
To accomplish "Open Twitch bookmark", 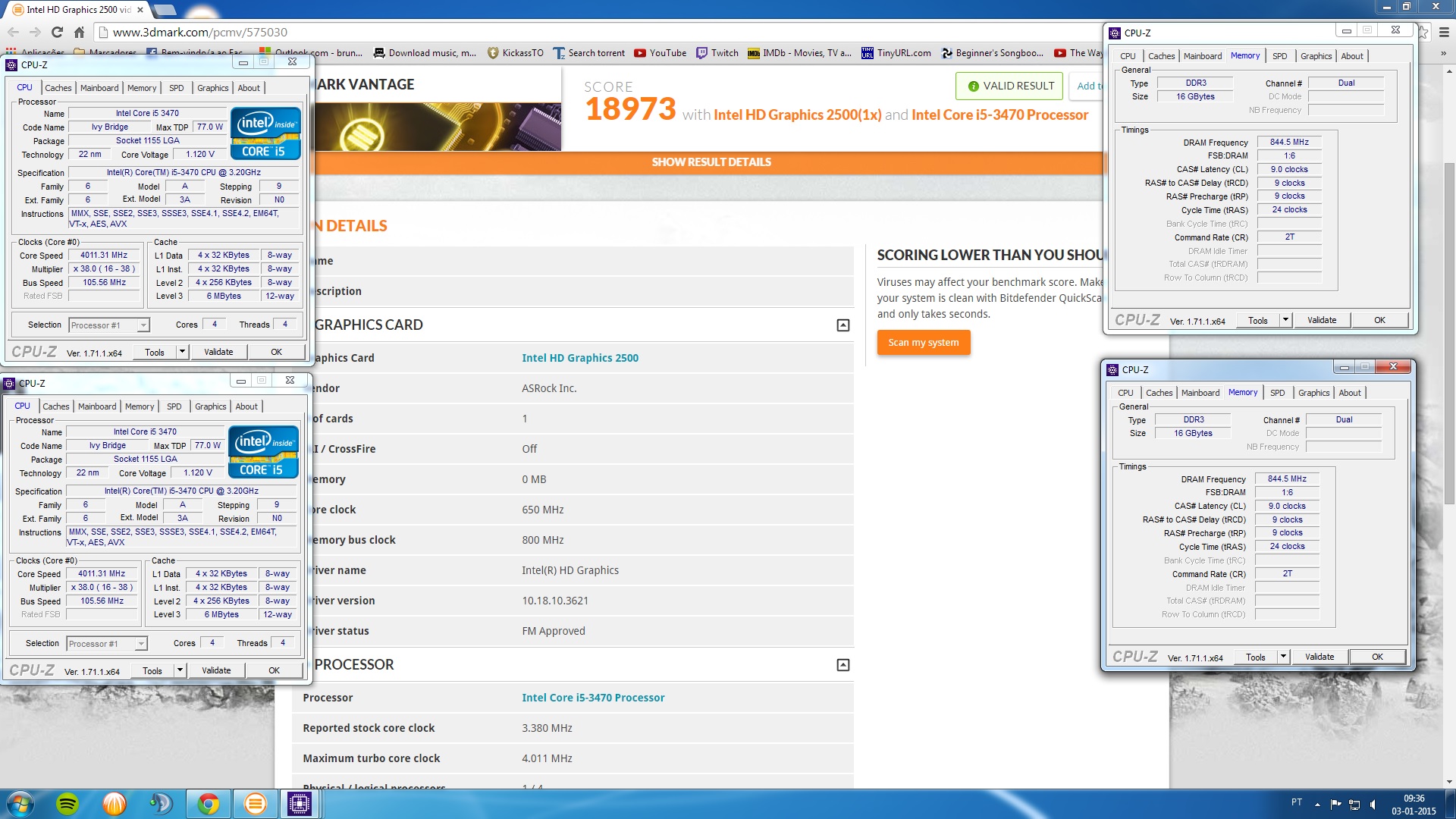I will click(717, 53).
